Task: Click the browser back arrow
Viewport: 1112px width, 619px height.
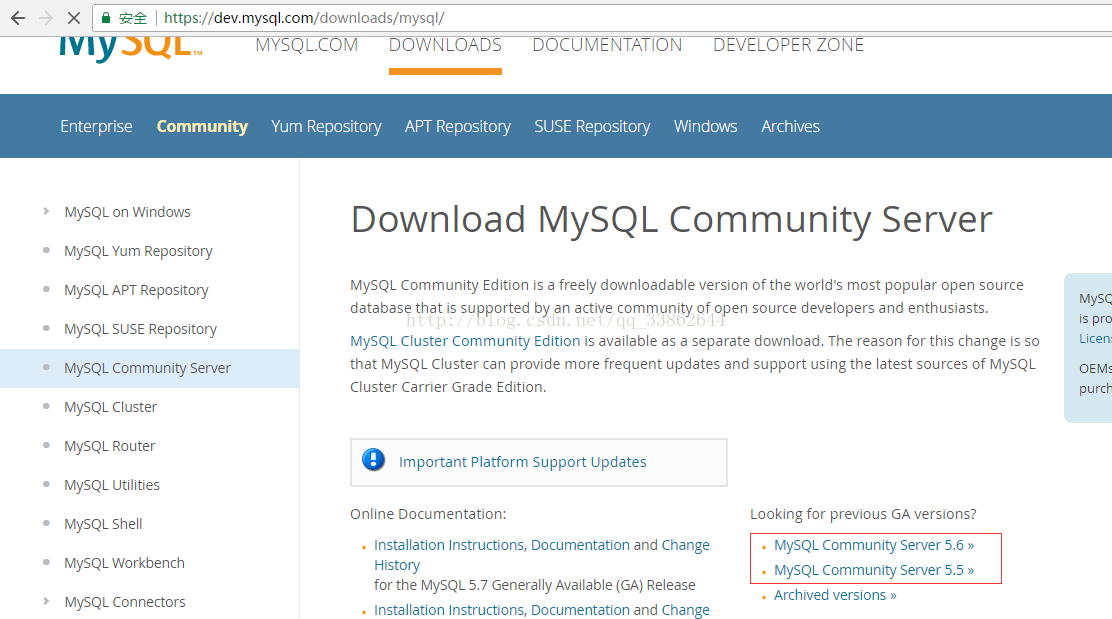Action: pos(18,18)
